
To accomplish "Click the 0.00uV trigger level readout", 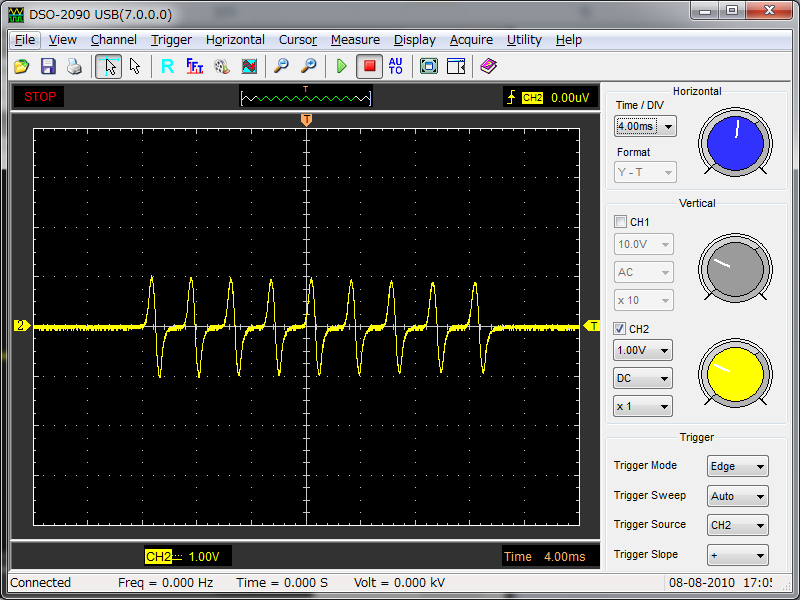I will click(x=570, y=97).
